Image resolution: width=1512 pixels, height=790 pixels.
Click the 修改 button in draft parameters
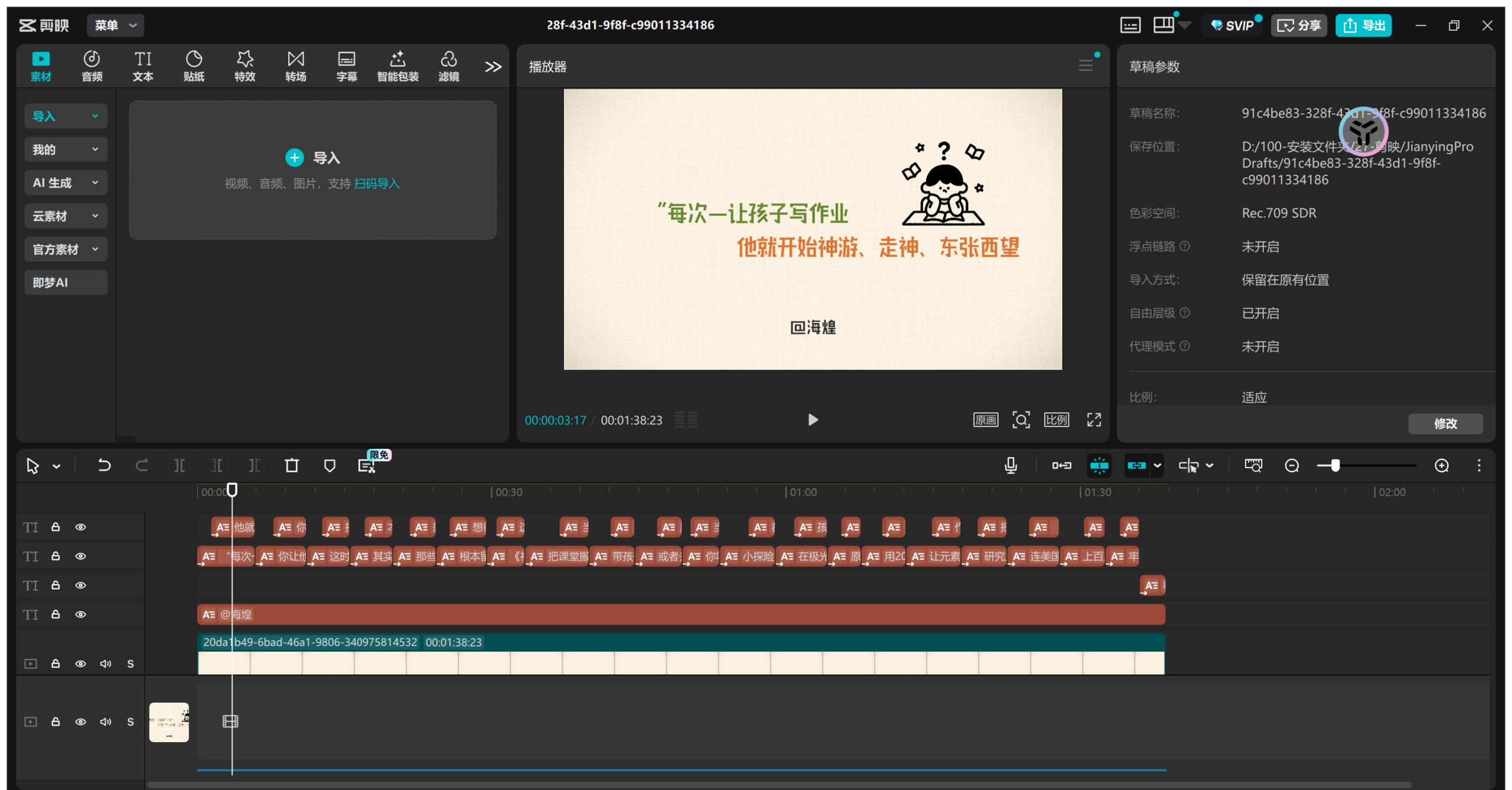(1445, 423)
